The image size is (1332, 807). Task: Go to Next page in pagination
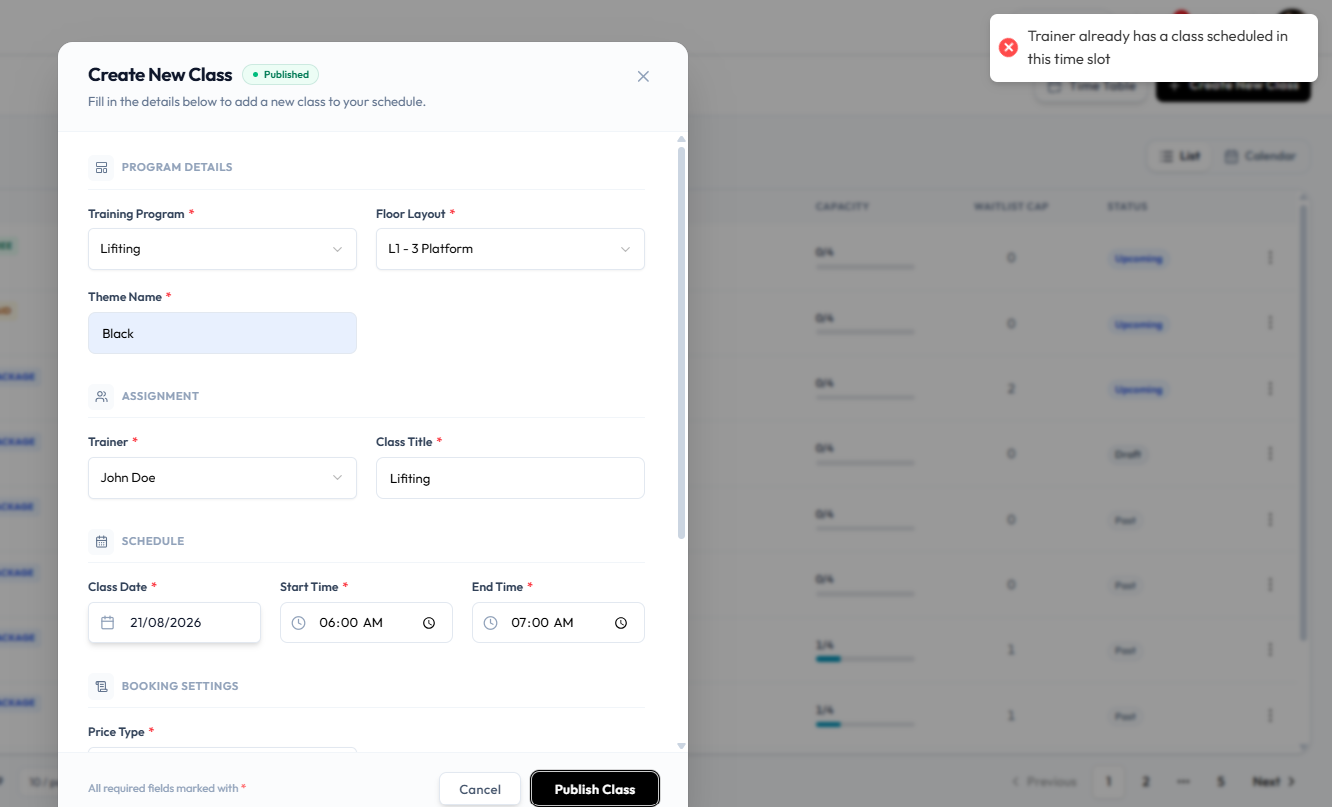[1274, 781]
